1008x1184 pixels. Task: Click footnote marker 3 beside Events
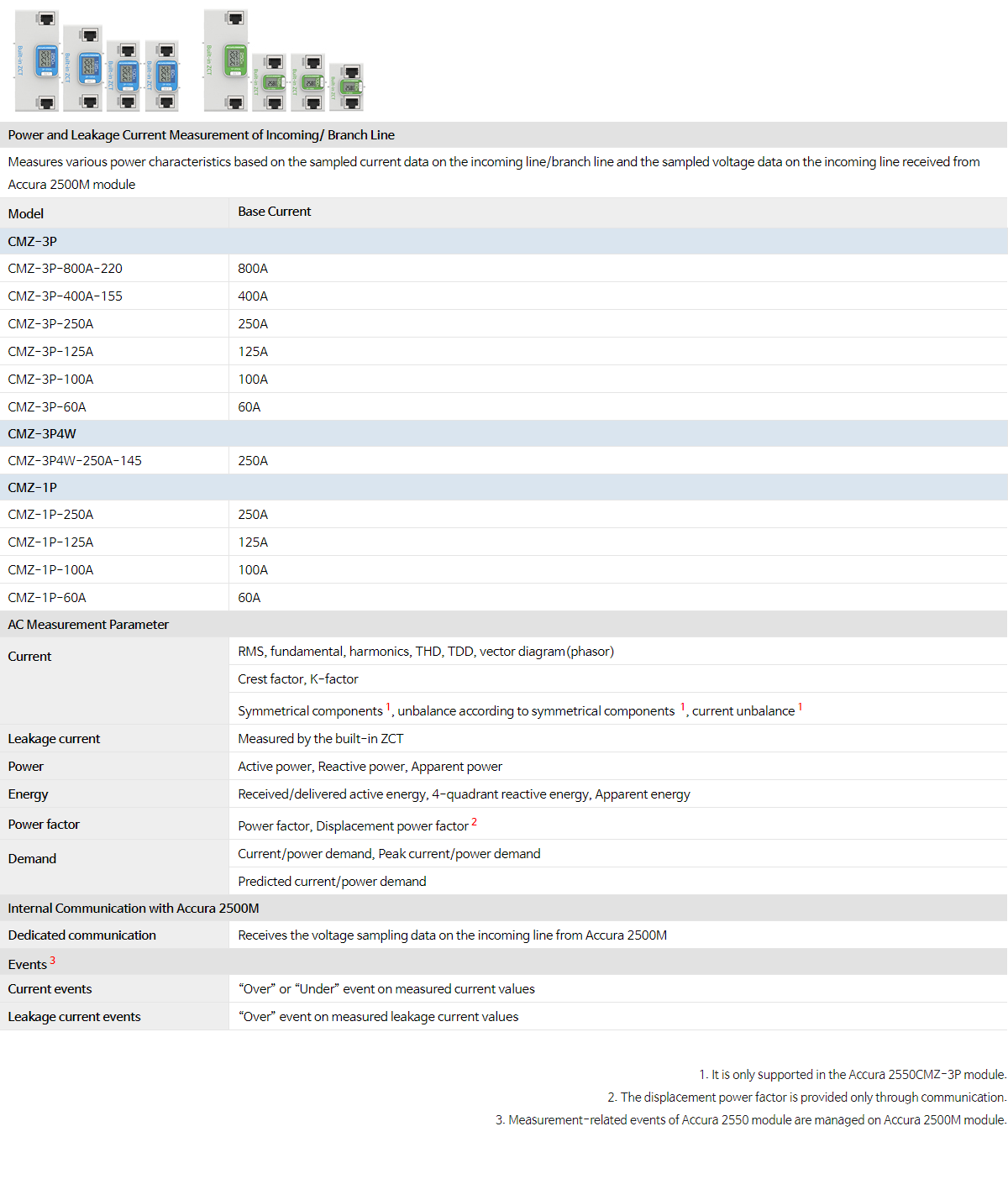tap(53, 961)
